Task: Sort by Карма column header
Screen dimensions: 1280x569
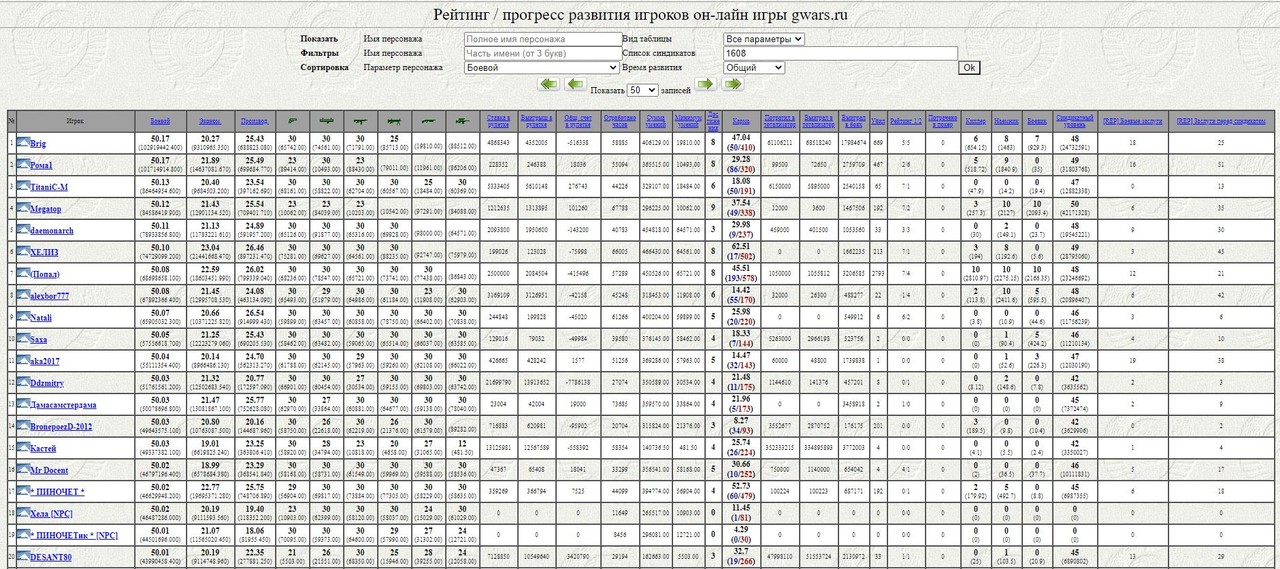Action: 741,120
